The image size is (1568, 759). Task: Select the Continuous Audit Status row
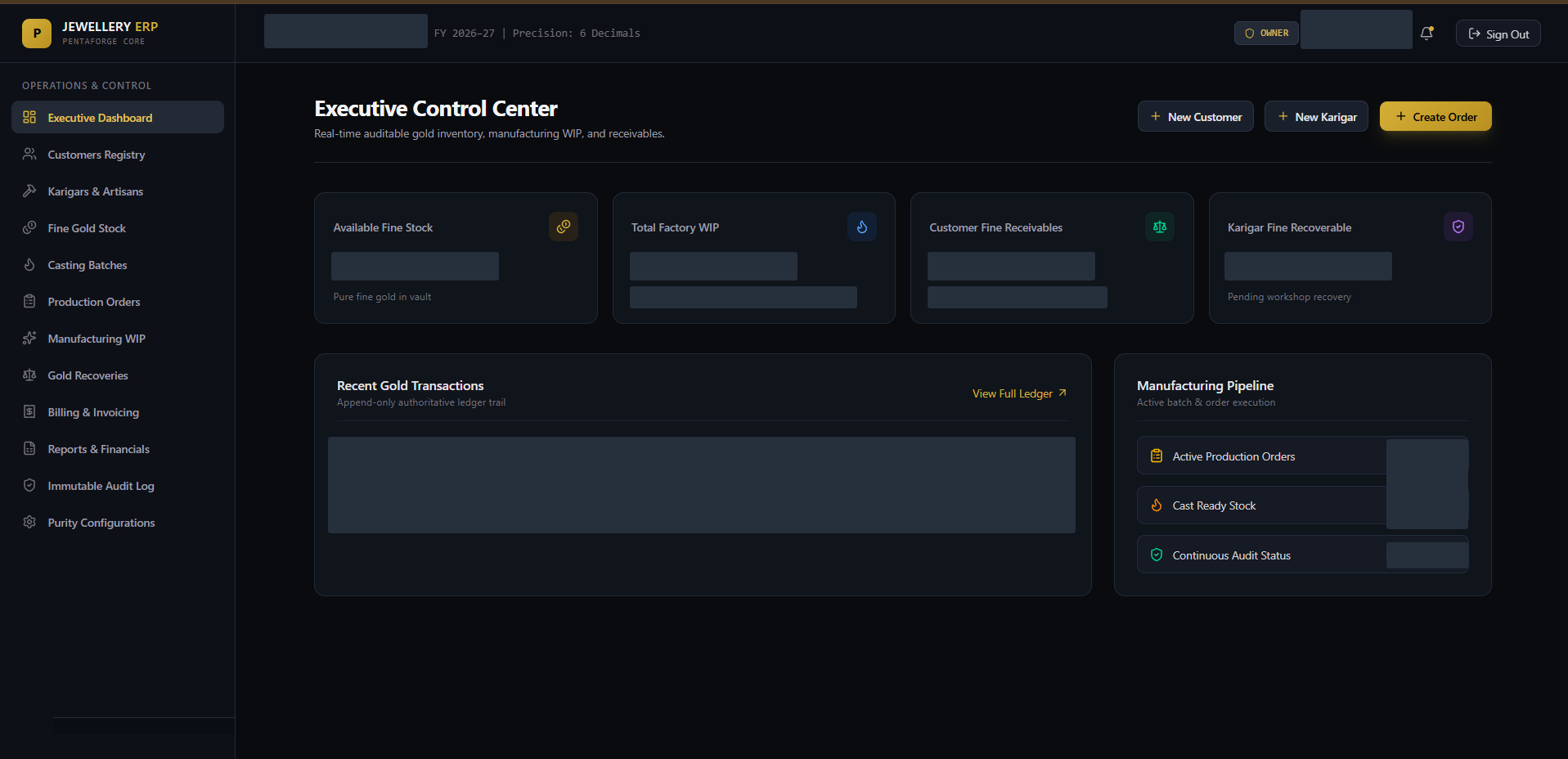pyautogui.click(x=1302, y=555)
